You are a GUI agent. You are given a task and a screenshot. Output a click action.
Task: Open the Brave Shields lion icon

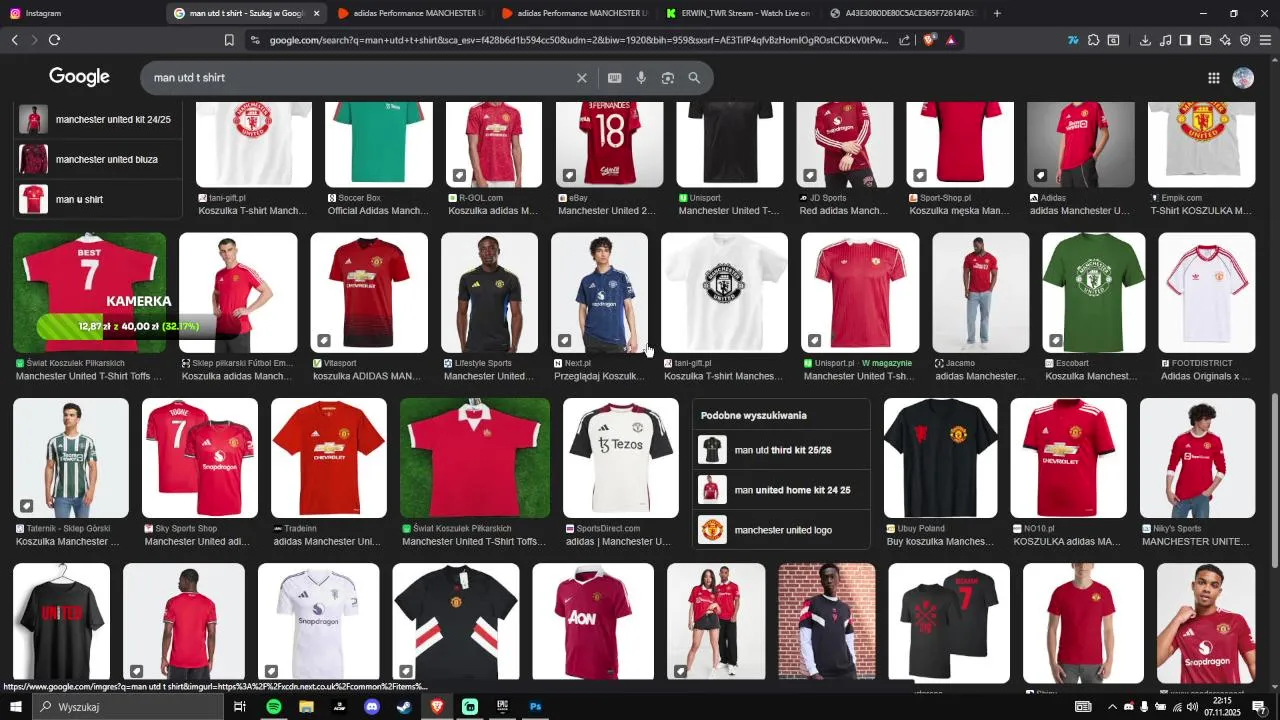[x=929, y=40]
